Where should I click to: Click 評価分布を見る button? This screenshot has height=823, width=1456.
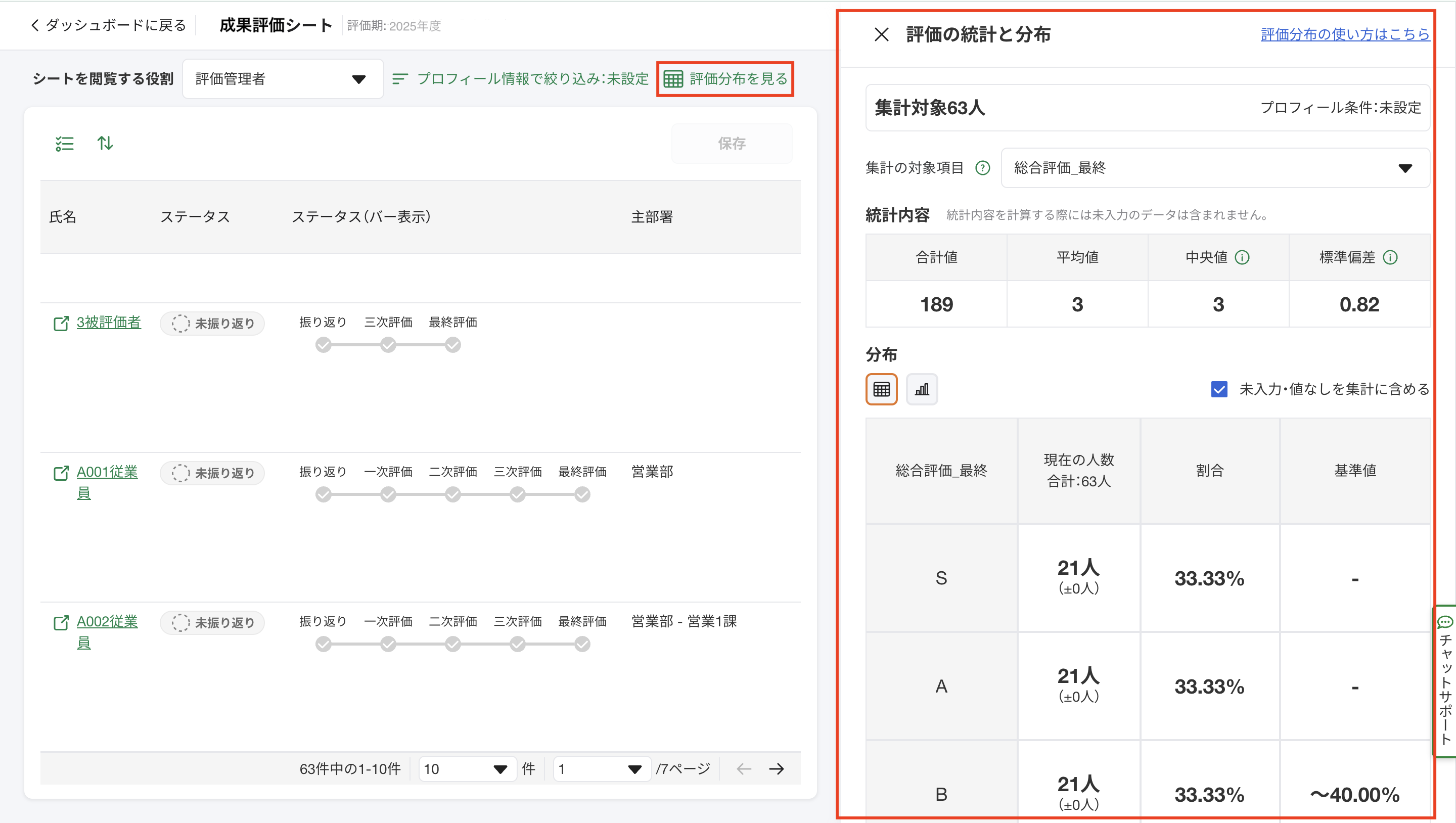click(725, 79)
